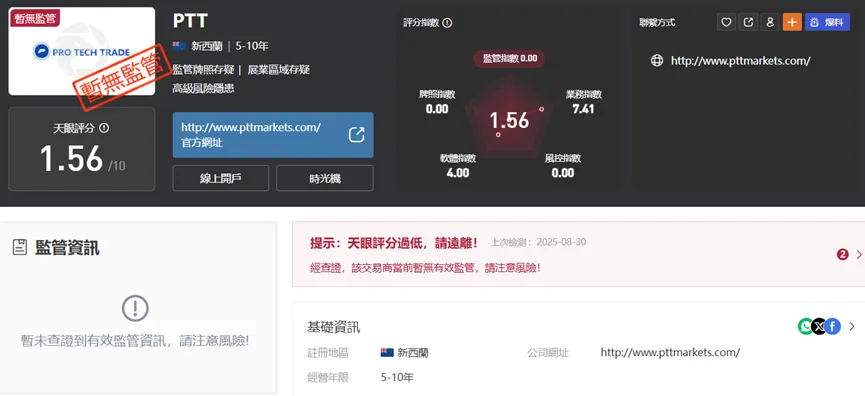Click the user profile icon

[770, 22]
